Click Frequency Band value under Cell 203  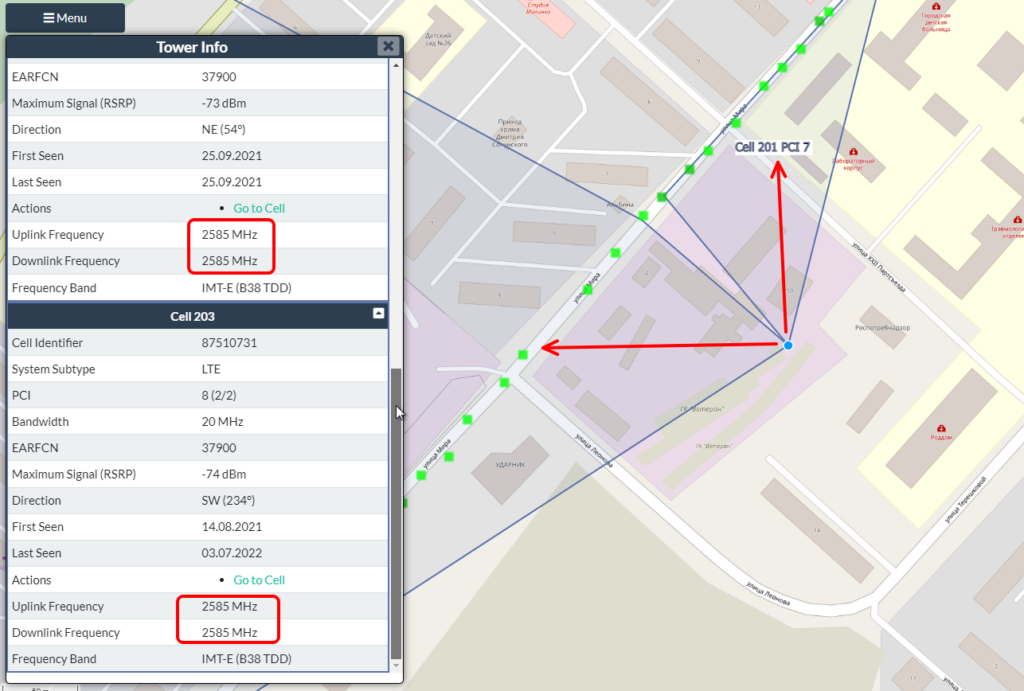pos(246,658)
